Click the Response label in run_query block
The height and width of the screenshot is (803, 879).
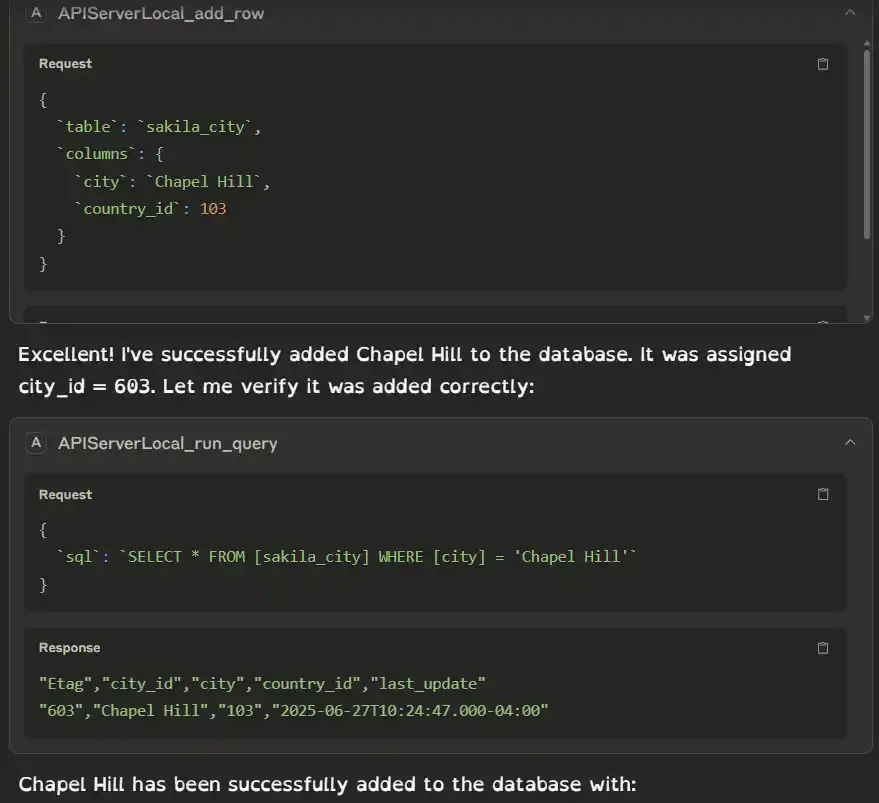pyautogui.click(x=69, y=648)
